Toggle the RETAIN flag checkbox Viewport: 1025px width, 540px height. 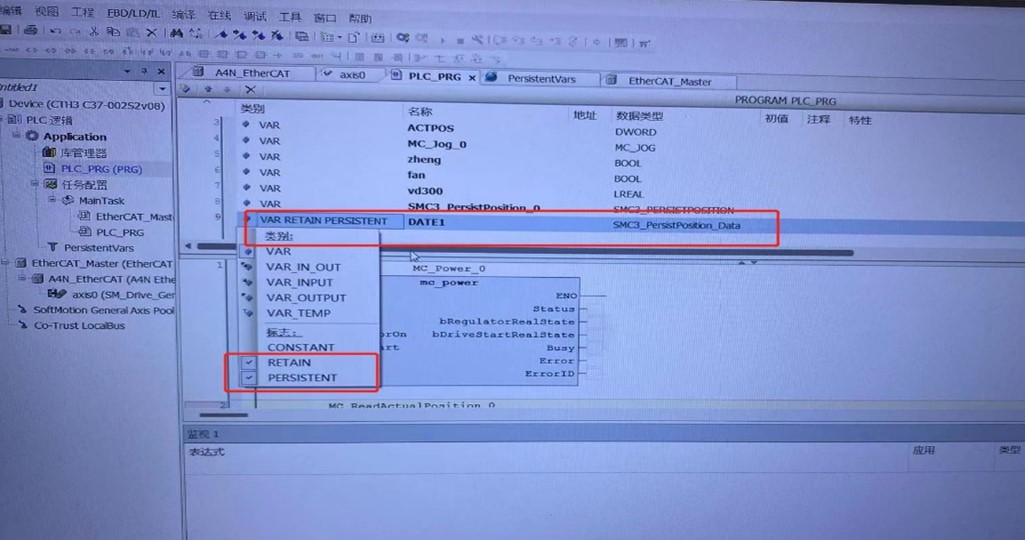tap(248, 362)
